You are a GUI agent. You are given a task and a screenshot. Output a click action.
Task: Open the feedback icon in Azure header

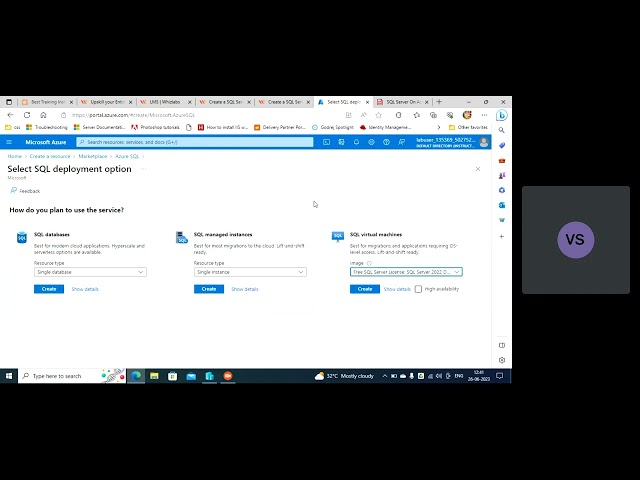click(x=401, y=142)
